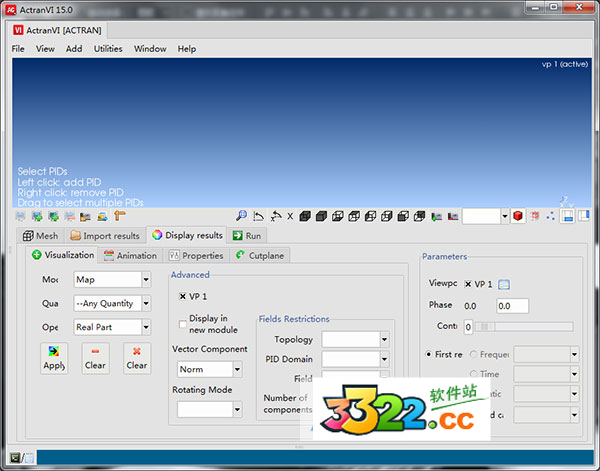This screenshot has height=471, width=600.
Task: Select the First result radio button
Action: (429, 354)
